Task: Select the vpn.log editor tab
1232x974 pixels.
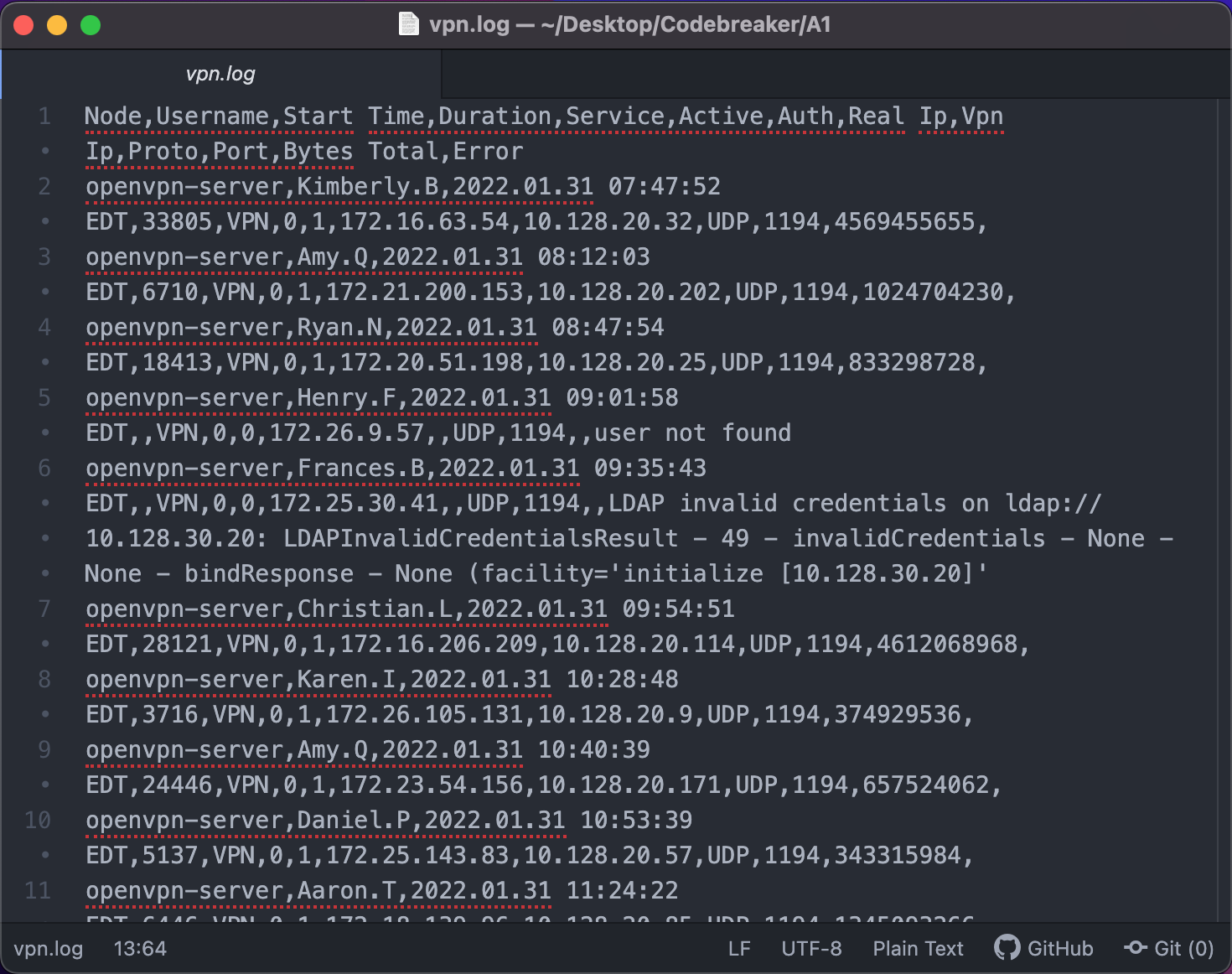Action: (x=220, y=74)
